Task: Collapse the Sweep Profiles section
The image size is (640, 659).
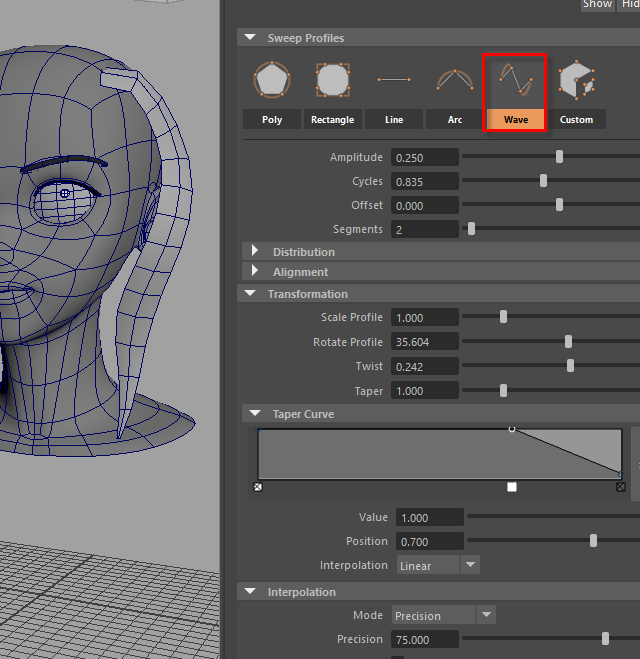Action: (x=250, y=37)
